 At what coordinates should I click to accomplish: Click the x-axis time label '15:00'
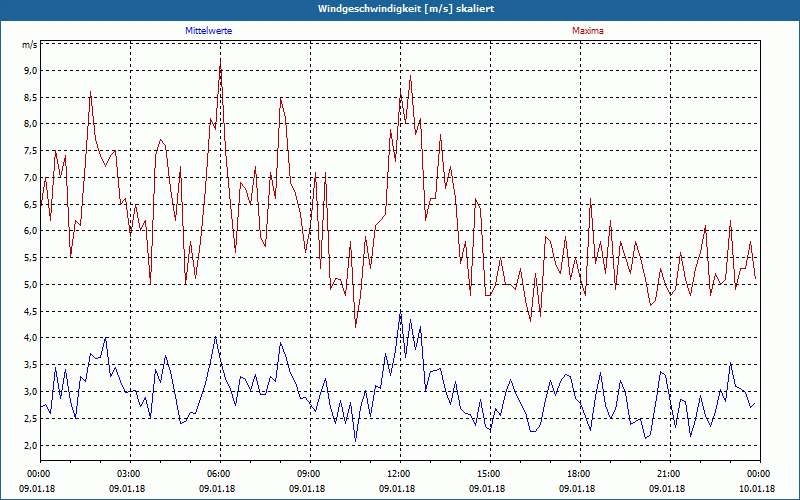point(490,474)
